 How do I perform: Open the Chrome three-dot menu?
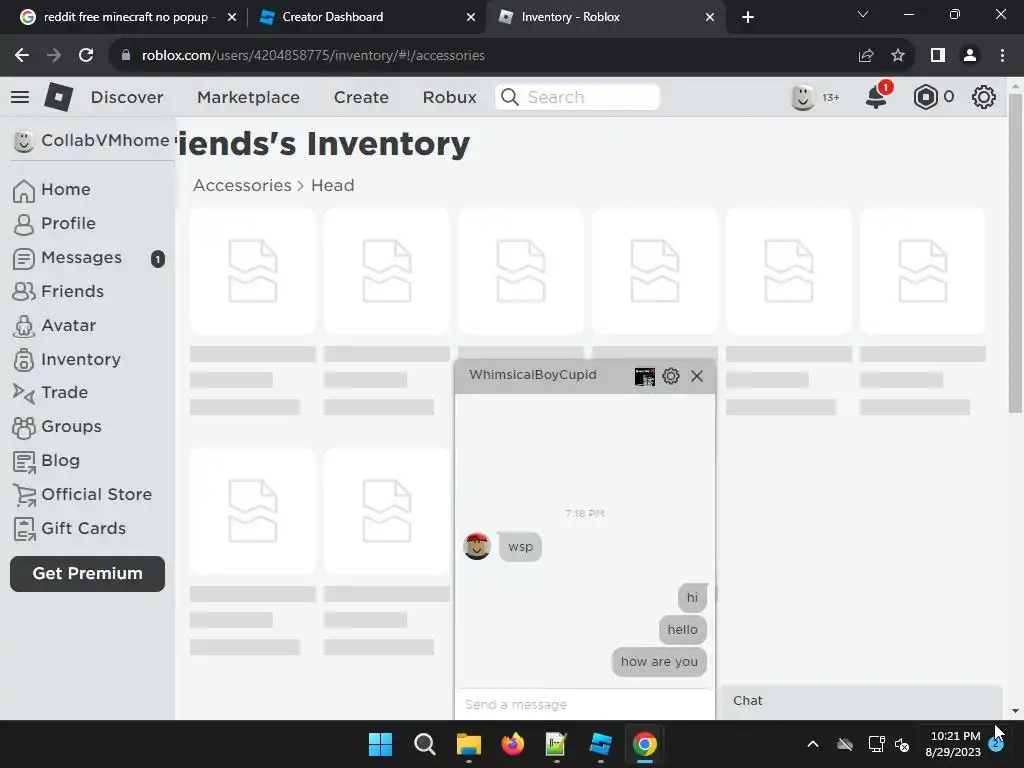(1002, 56)
